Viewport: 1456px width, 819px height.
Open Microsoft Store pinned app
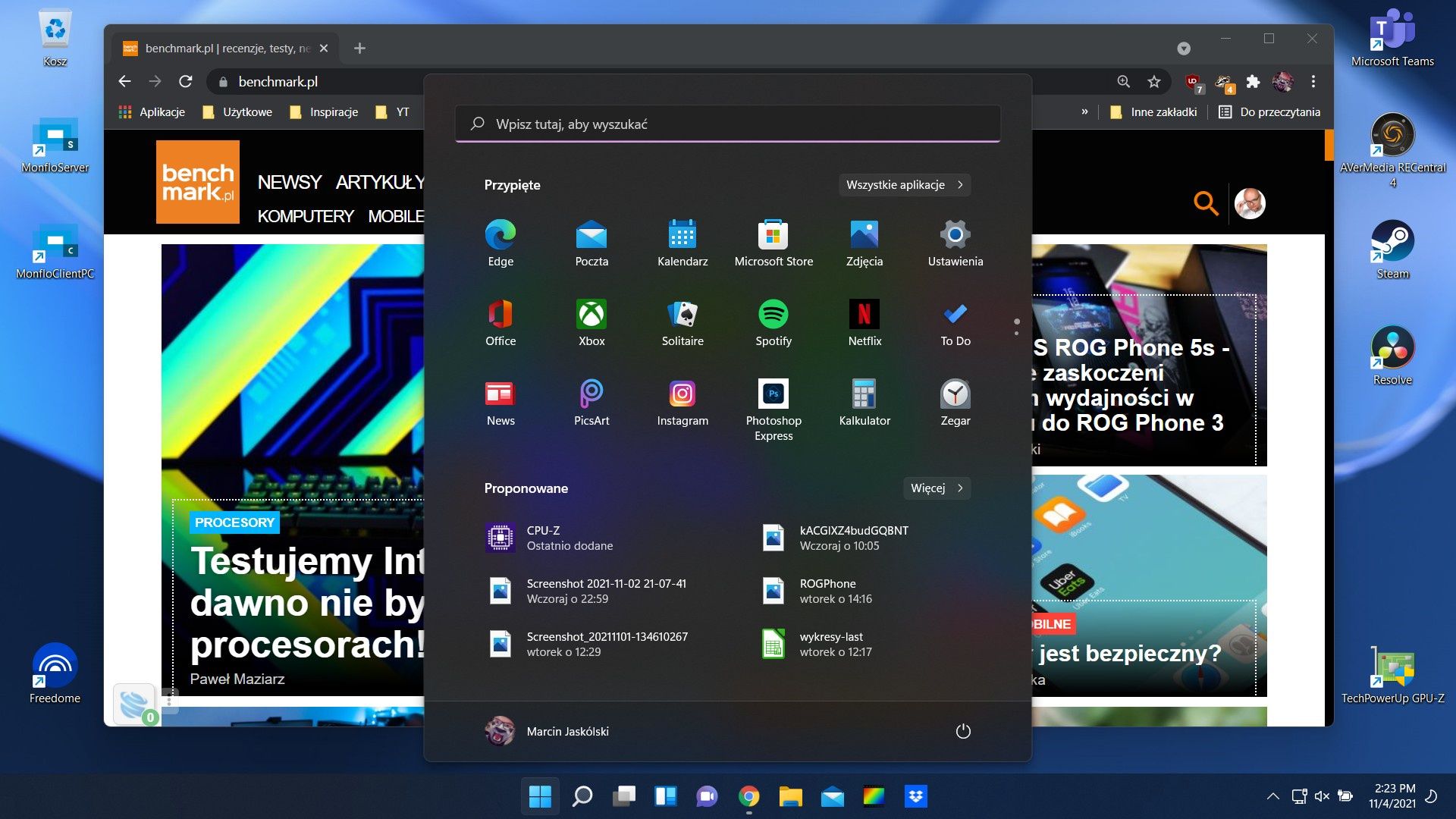773,243
